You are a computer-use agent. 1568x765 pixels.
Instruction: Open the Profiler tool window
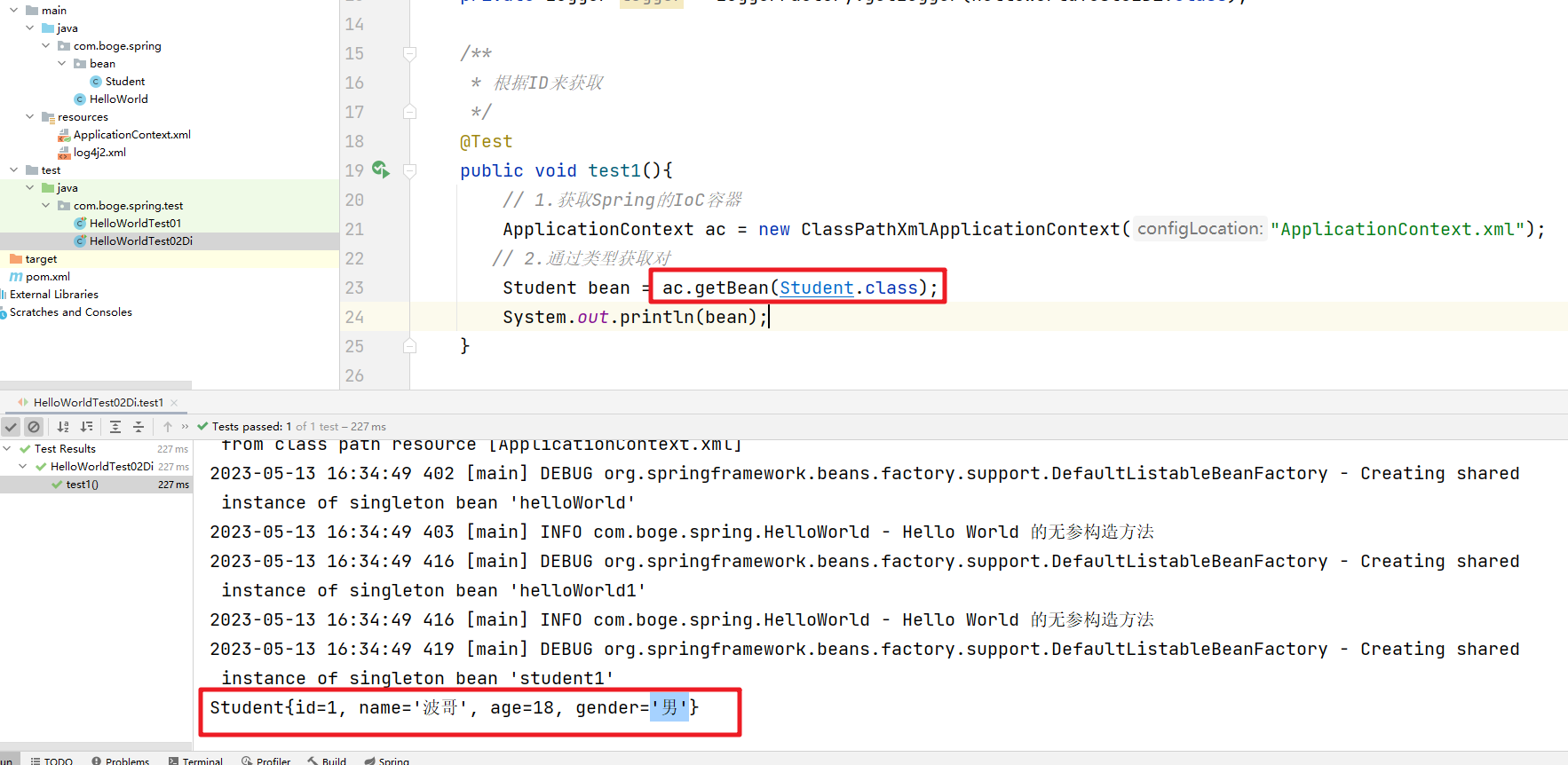pos(266,761)
